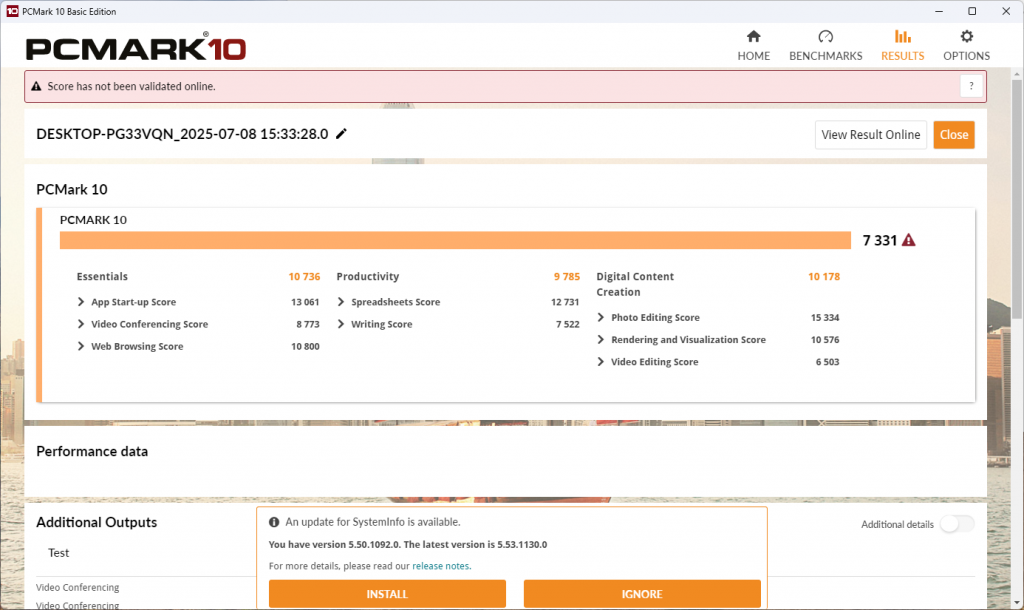Select the Results bar chart icon
1024x610 pixels.
[x=902, y=37]
